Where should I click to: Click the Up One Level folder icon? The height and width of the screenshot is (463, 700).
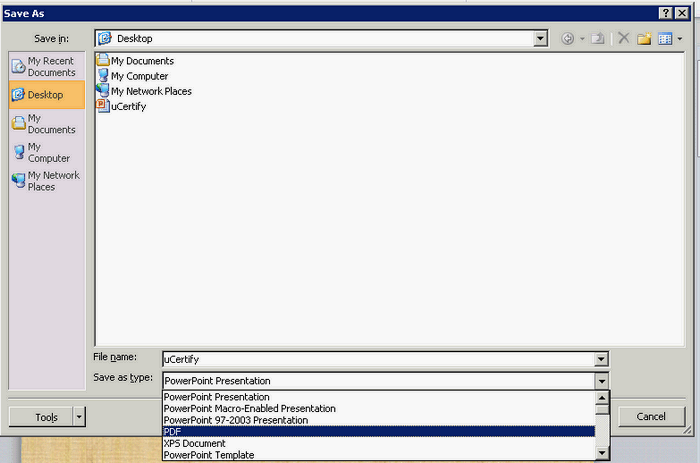[598, 38]
